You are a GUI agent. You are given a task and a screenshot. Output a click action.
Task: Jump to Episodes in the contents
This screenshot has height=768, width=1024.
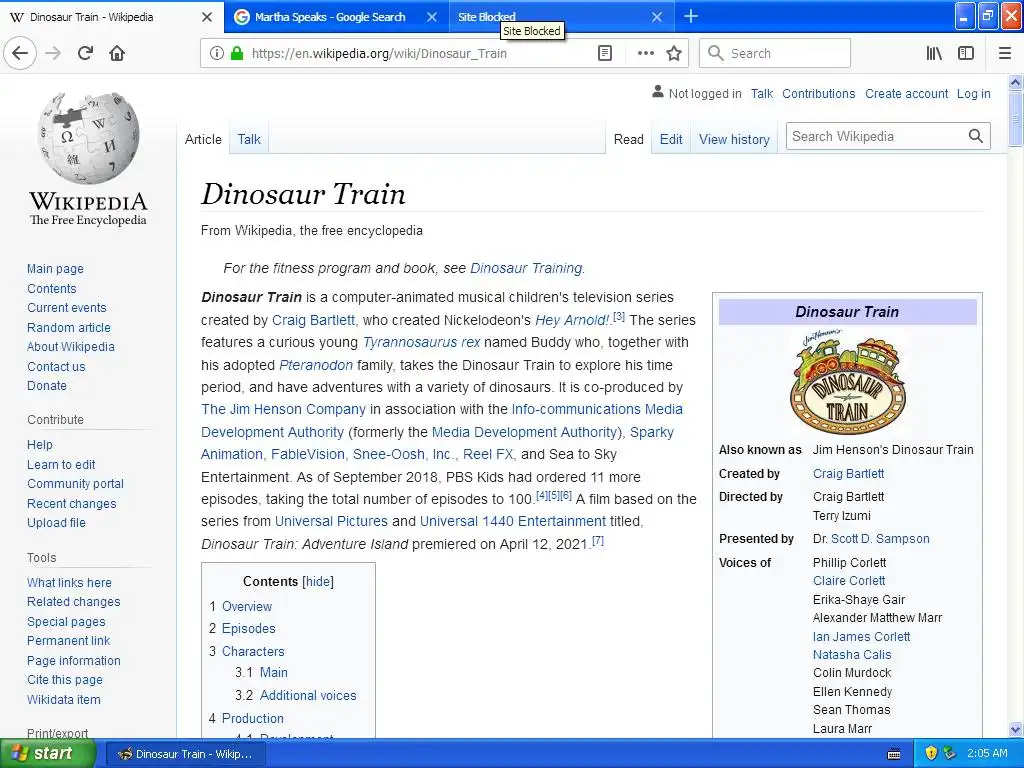(248, 628)
